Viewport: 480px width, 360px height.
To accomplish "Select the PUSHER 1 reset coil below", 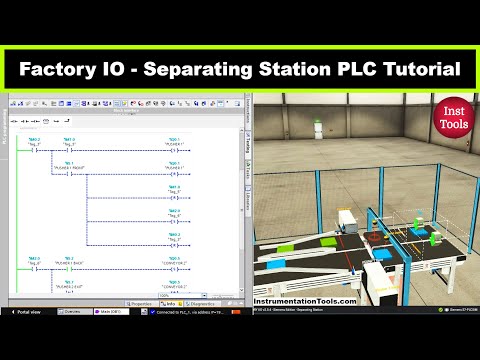I will coord(175,174).
